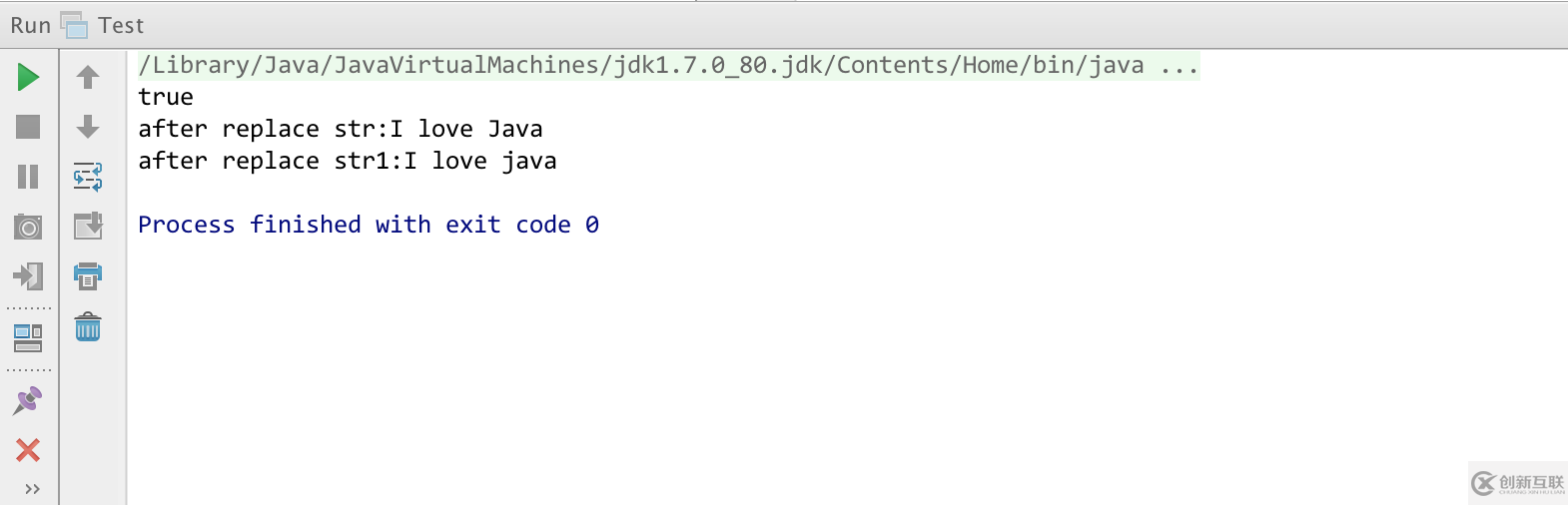
Task: Toggle soft-wrap for console output
Action: [x=88, y=177]
